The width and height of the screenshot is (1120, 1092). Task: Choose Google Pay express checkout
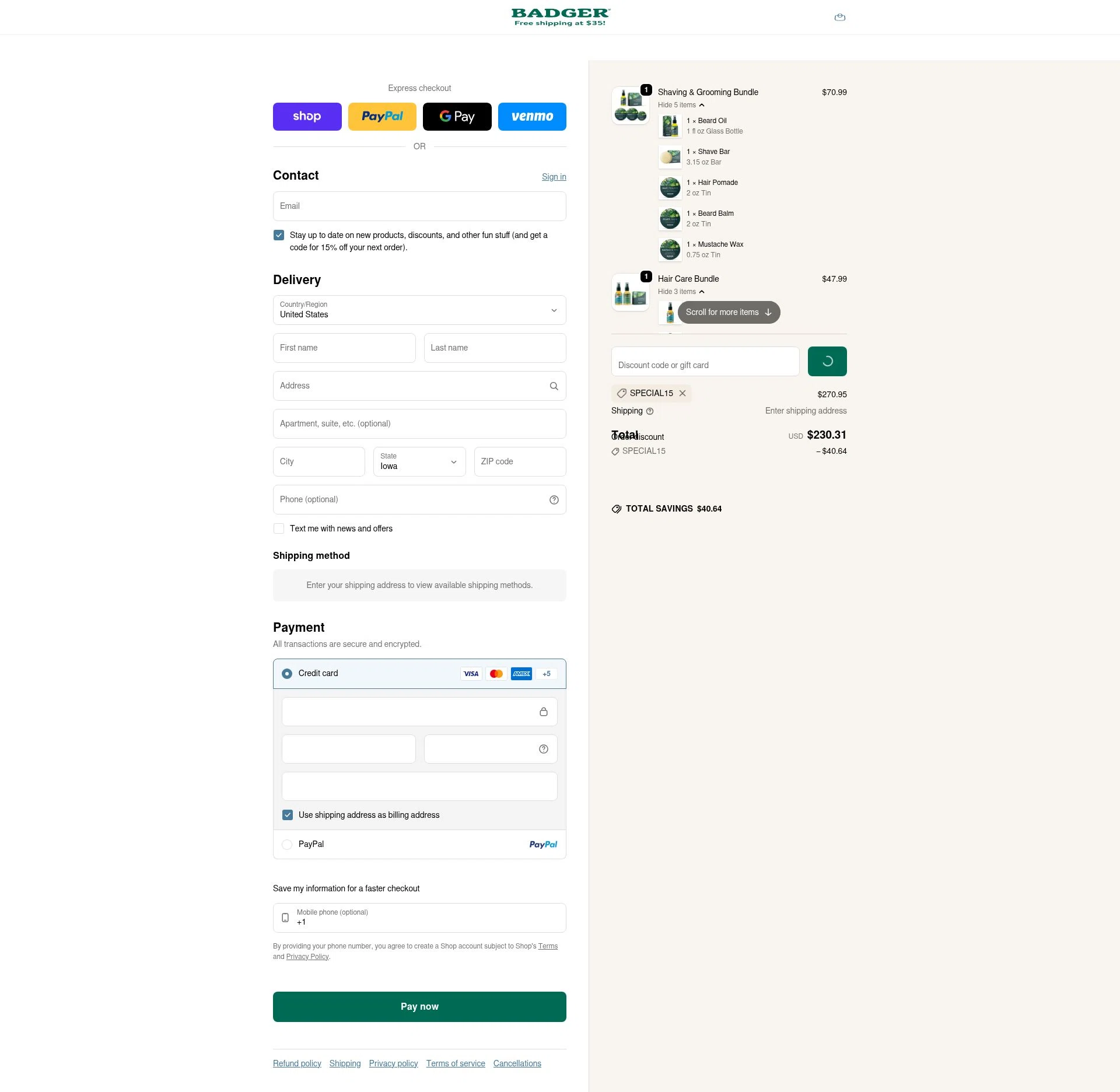click(x=457, y=116)
